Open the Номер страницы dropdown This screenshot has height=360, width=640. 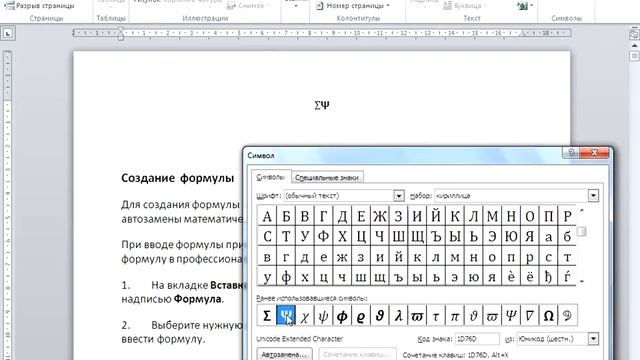pyautogui.click(x=353, y=6)
